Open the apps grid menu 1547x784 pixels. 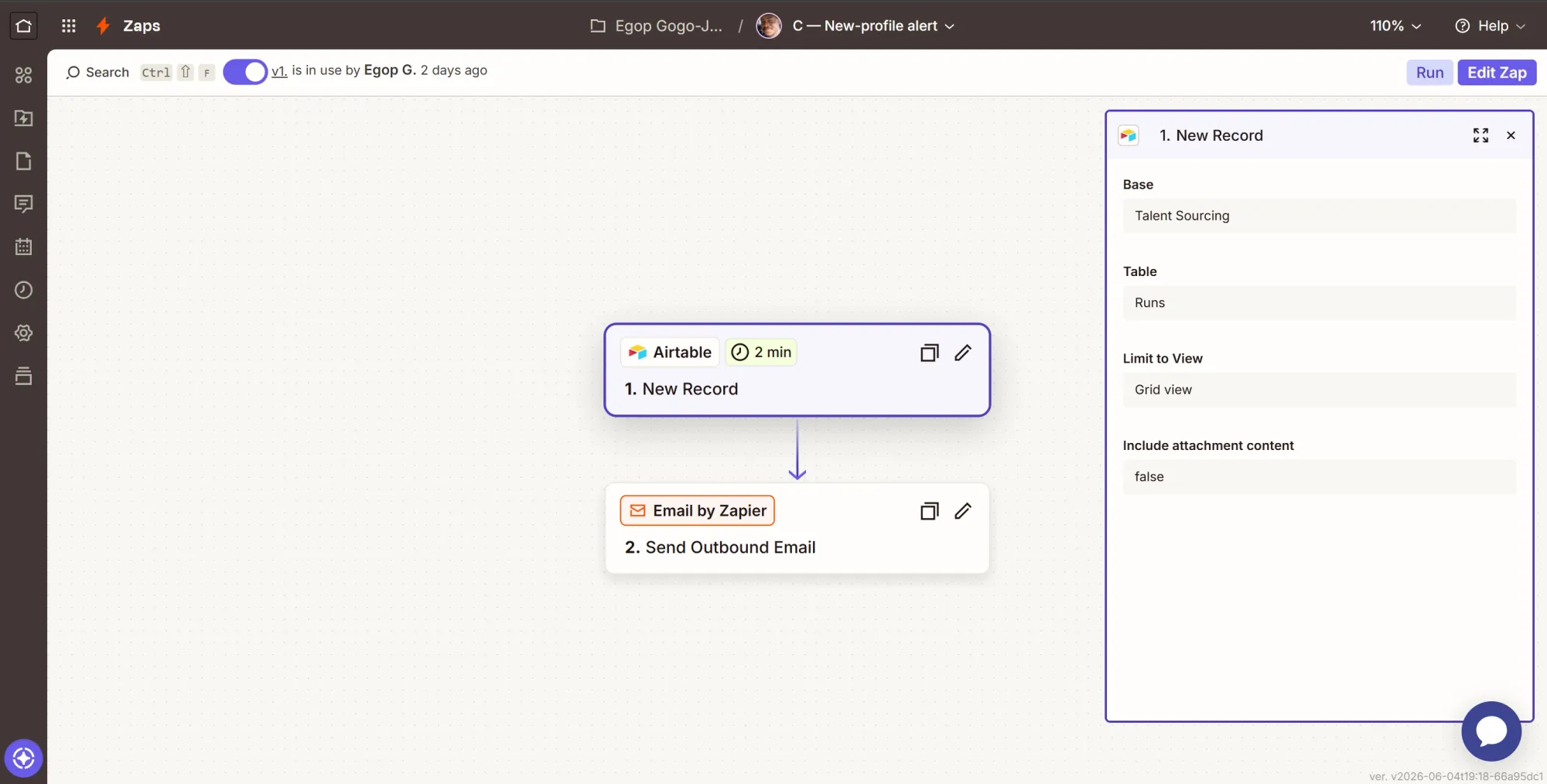(x=69, y=26)
